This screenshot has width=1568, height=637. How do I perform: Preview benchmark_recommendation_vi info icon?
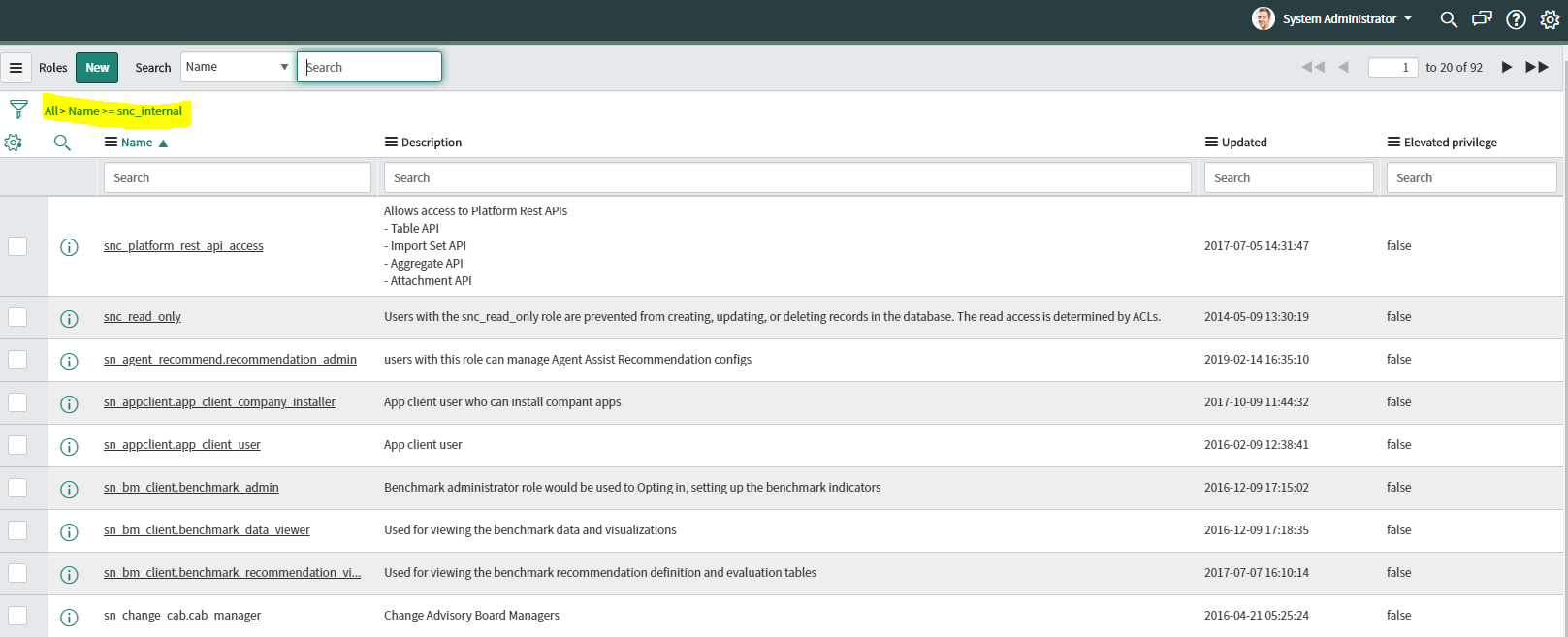point(69,574)
